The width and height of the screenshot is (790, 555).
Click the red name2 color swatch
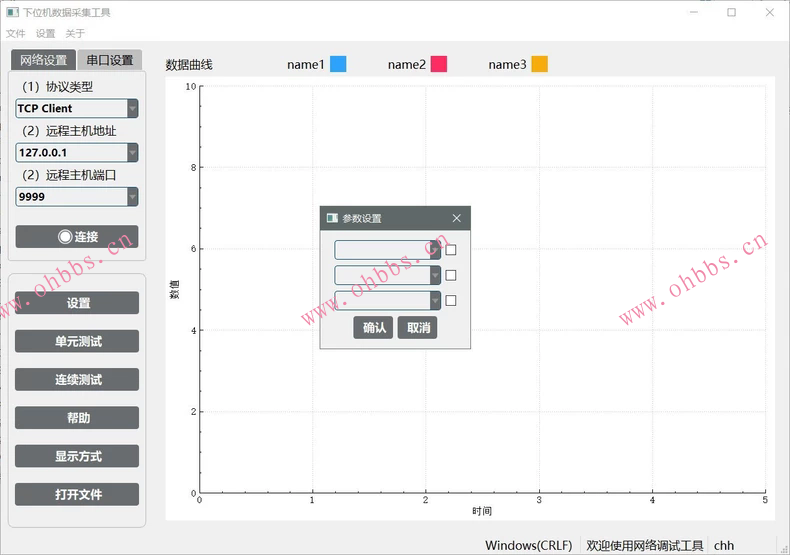(x=439, y=64)
